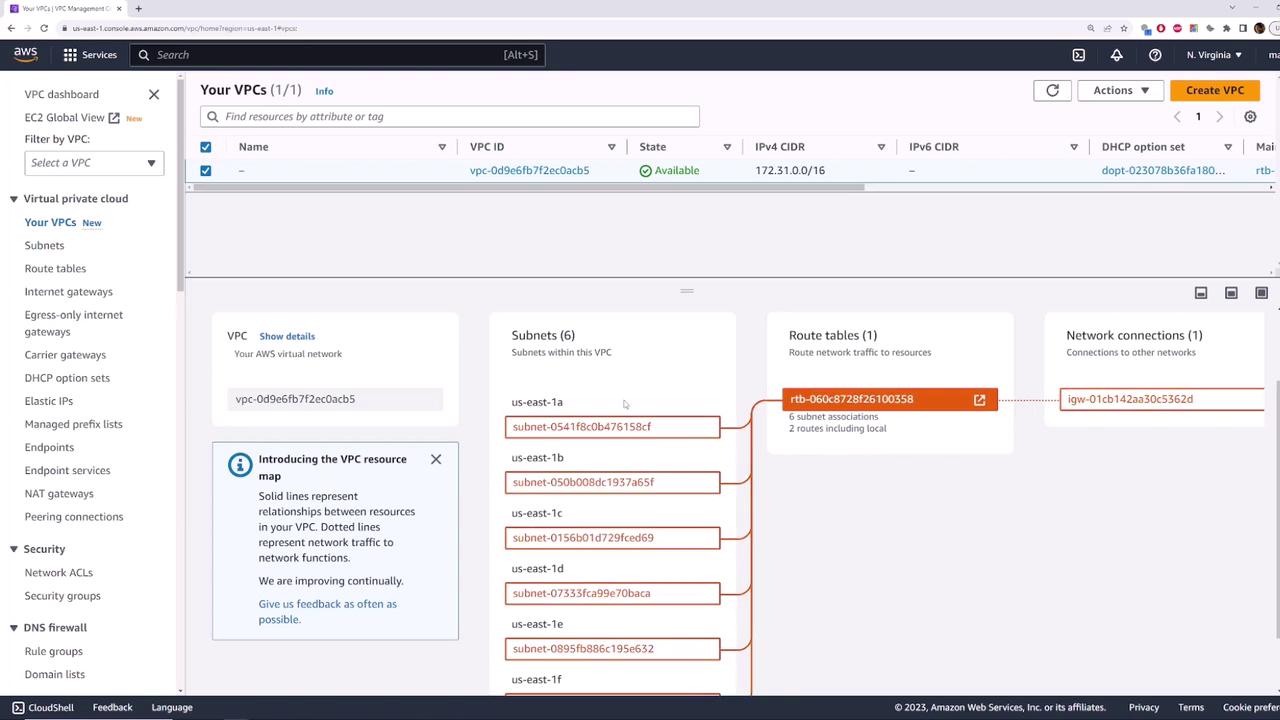Collapse the DNS firewall section

[14, 628]
